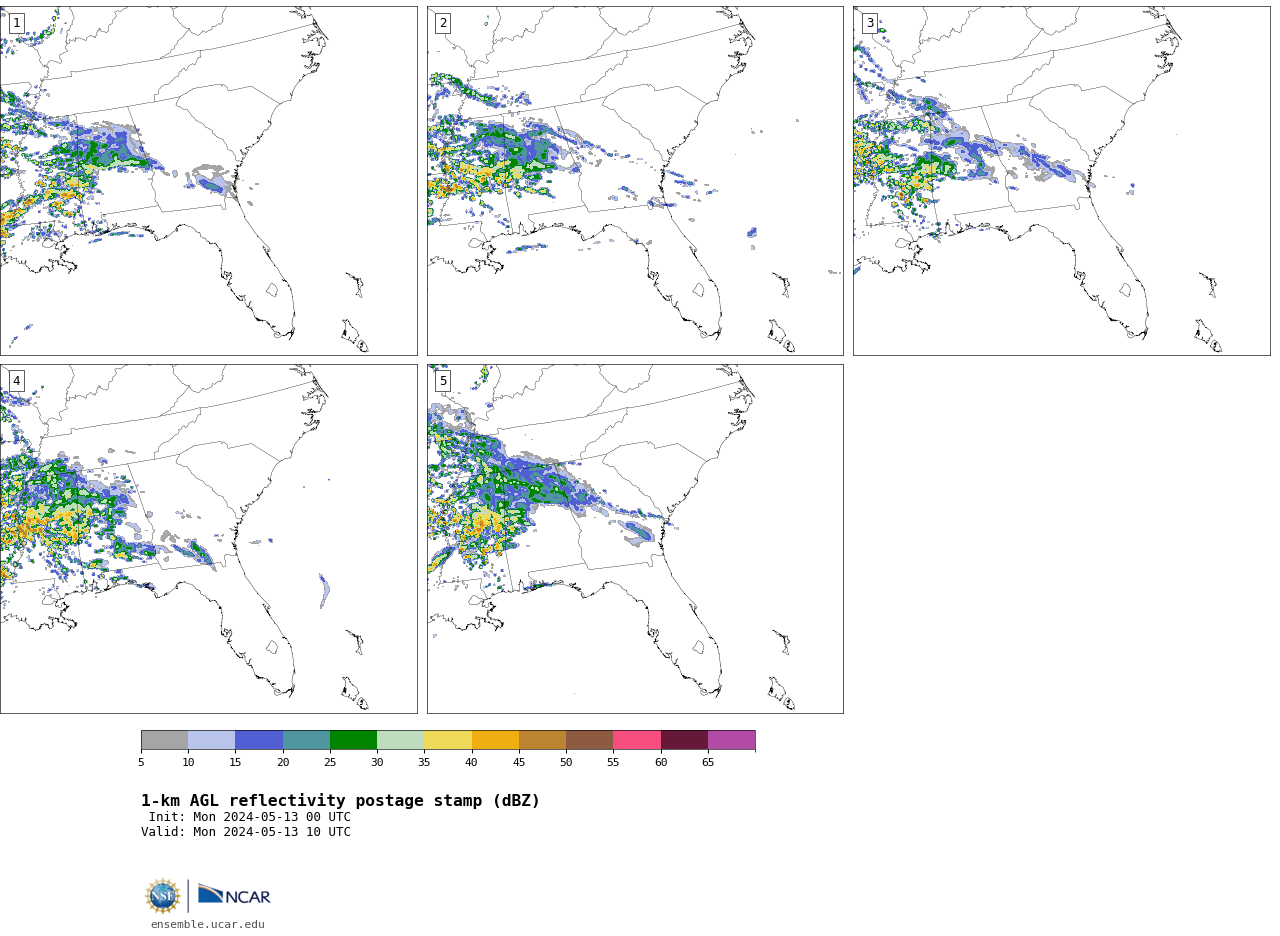Click the pink 55-60 dBZ swatch
Image resolution: width=1280 pixels, height=936 pixels.
(637, 740)
